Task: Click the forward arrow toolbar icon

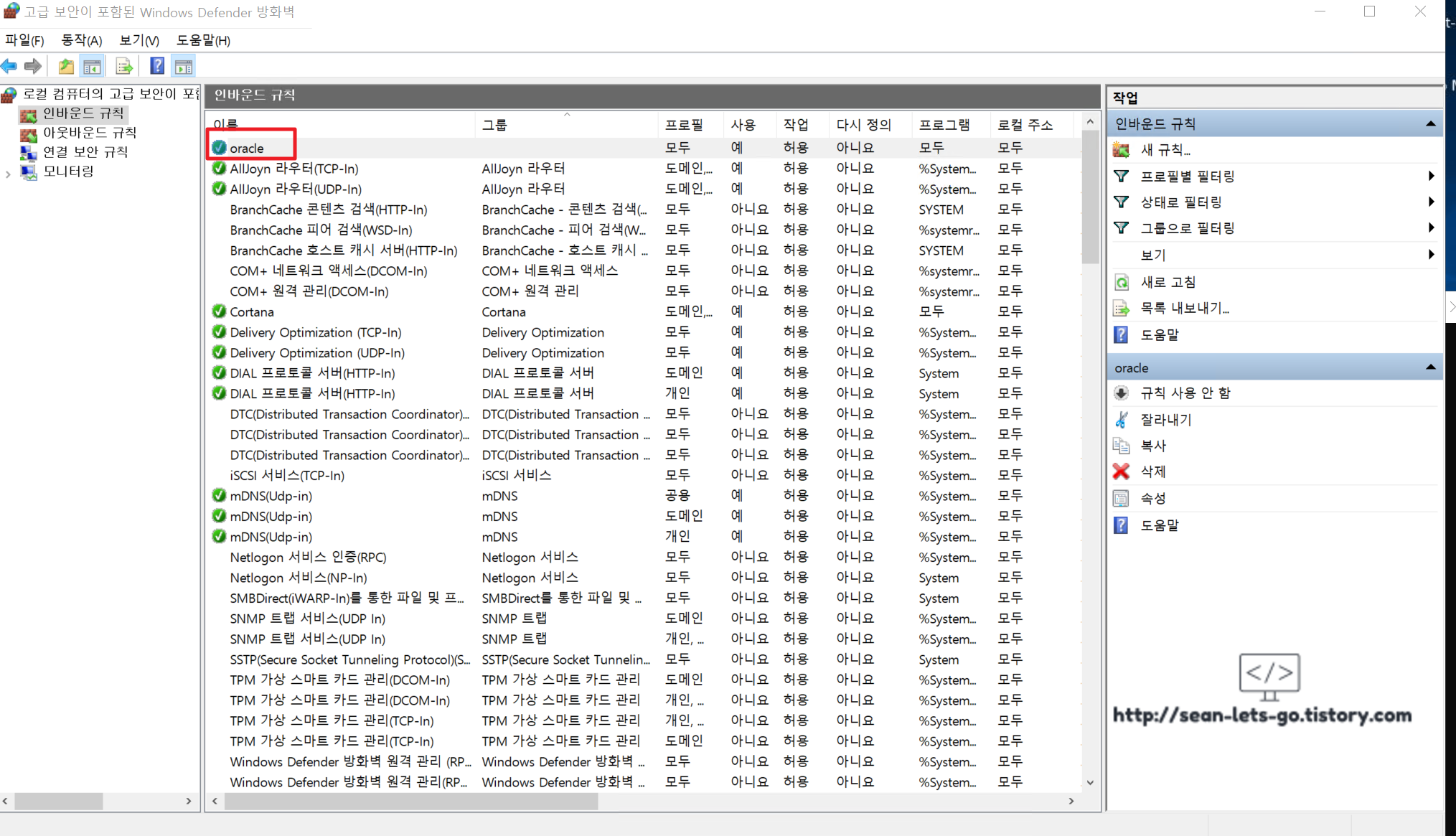Action: point(33,67)
